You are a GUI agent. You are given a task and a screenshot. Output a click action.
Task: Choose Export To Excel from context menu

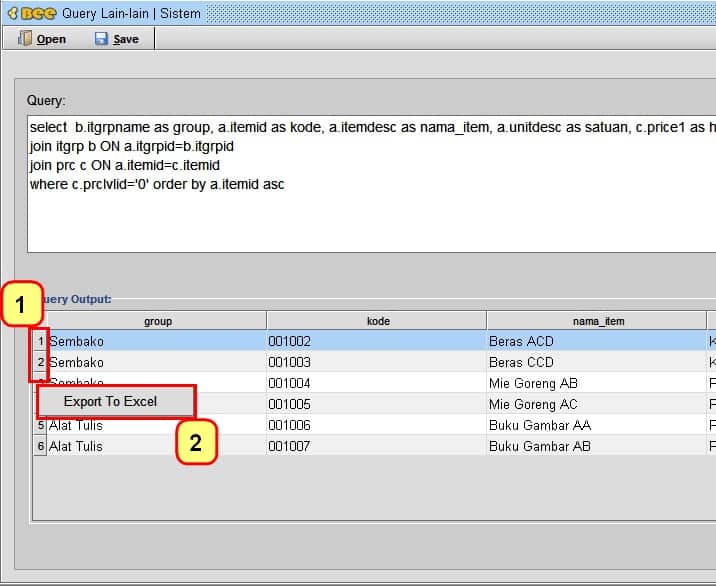click(x=116, y=401)
